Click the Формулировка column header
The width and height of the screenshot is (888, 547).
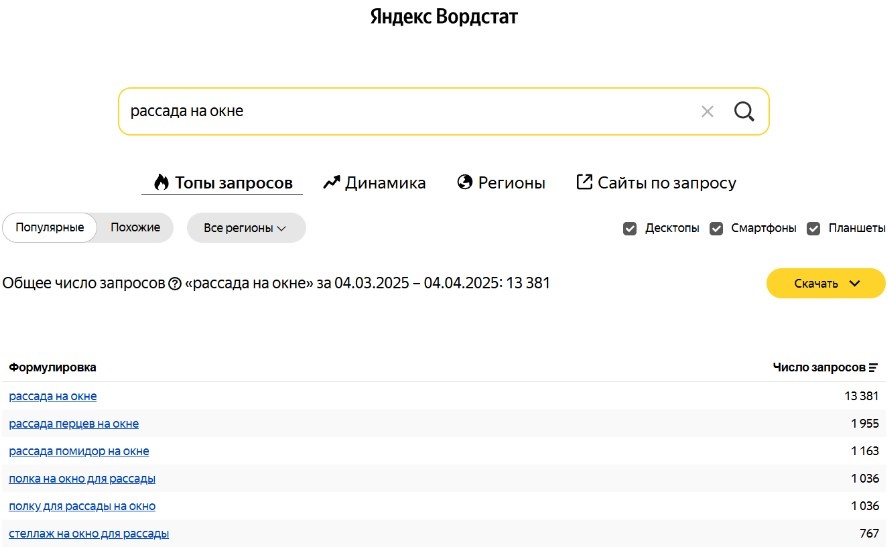[53, 367]
